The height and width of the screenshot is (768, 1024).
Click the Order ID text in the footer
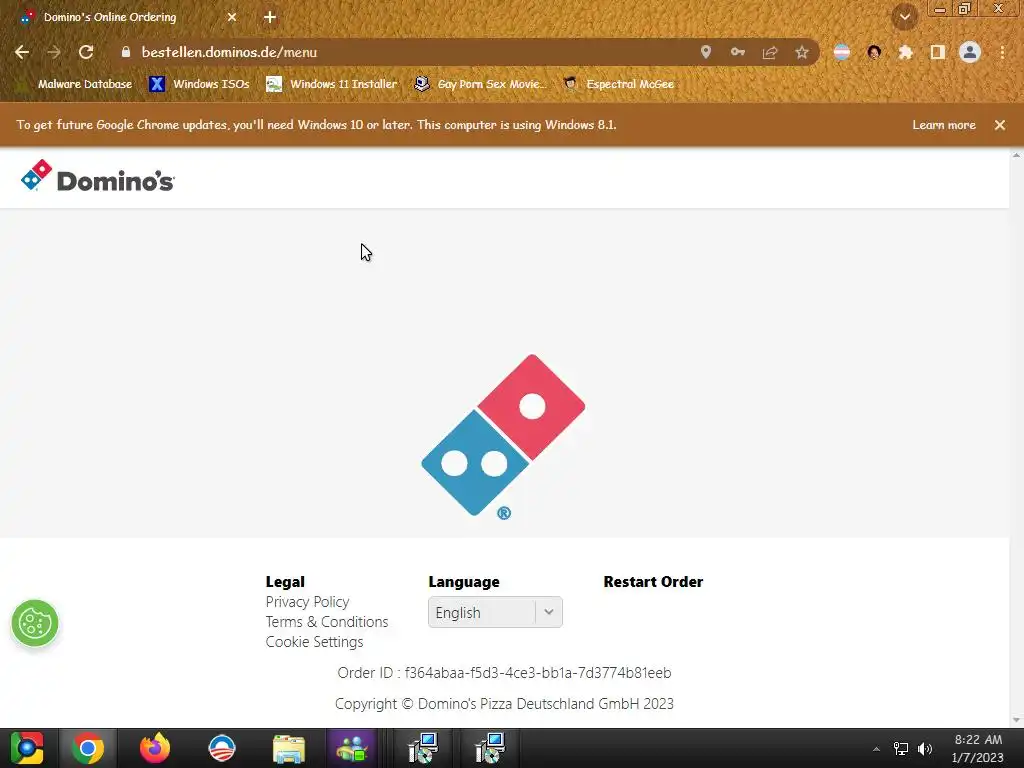(504, 673)
